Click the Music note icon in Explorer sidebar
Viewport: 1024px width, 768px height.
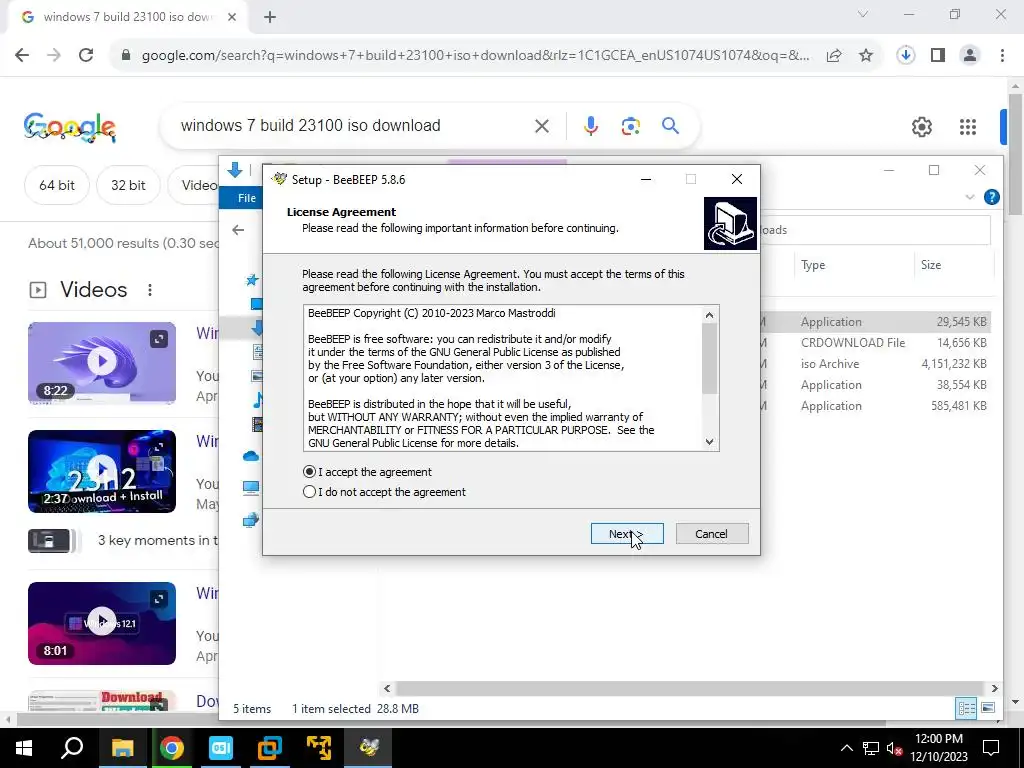click(258, 400)
